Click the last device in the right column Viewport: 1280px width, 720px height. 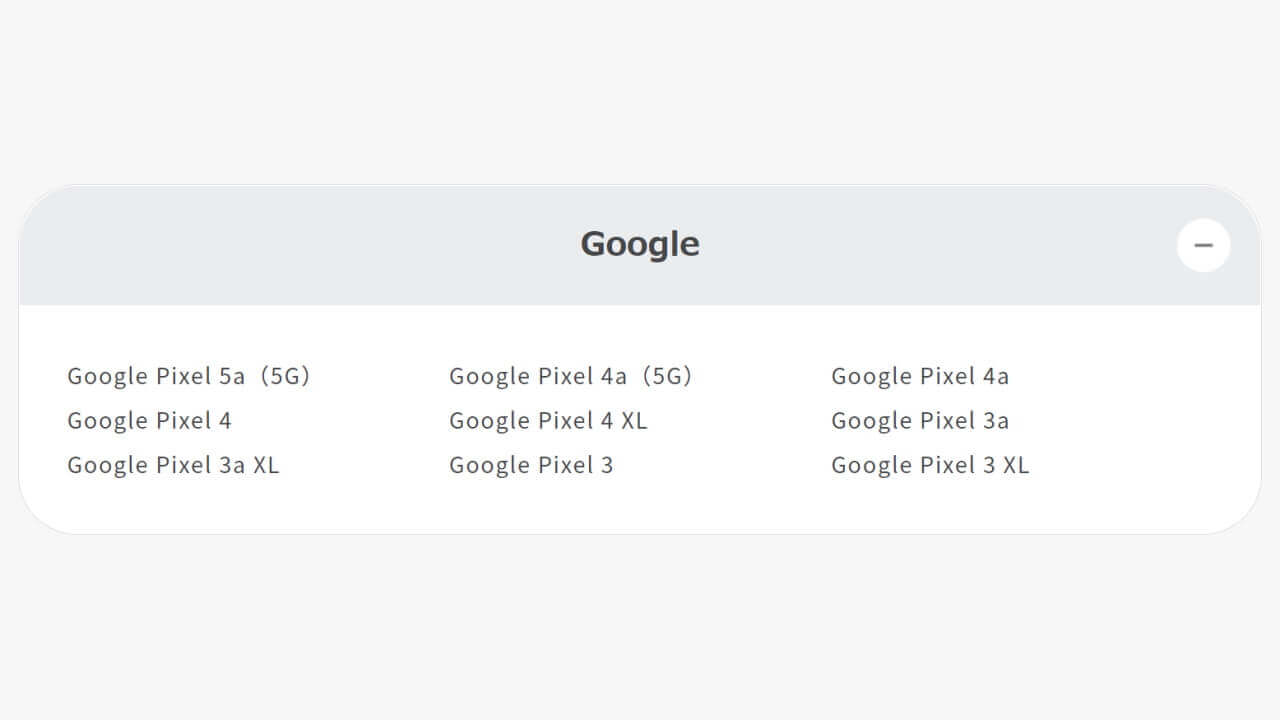[929, 465]
